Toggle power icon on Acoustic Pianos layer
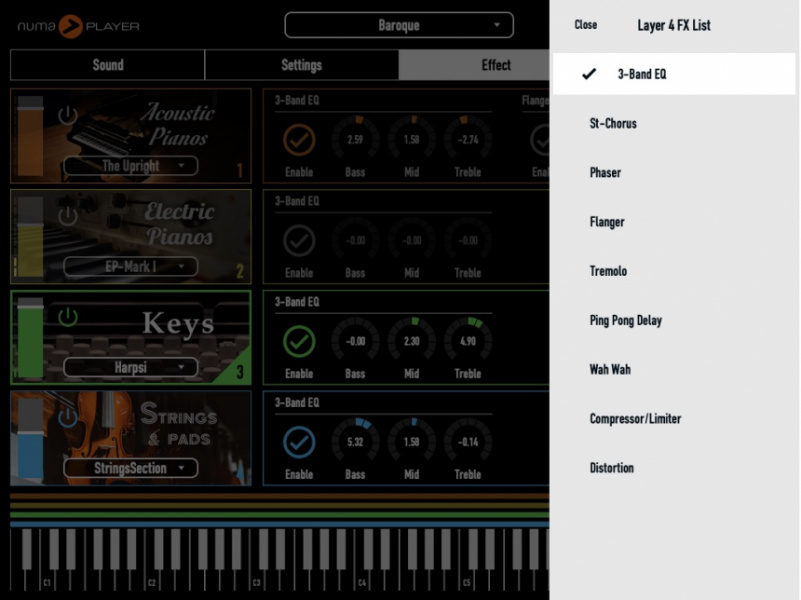Image resolution: width=801 pixels, height=600 pixels. pyautogui.click(x=67, y=115)
